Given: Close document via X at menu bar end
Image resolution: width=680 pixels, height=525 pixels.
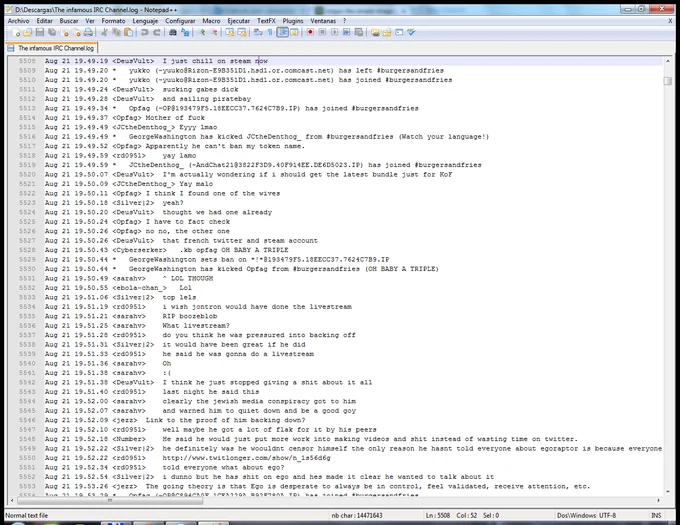Looking at the screenshot, I should coord(670,21).
